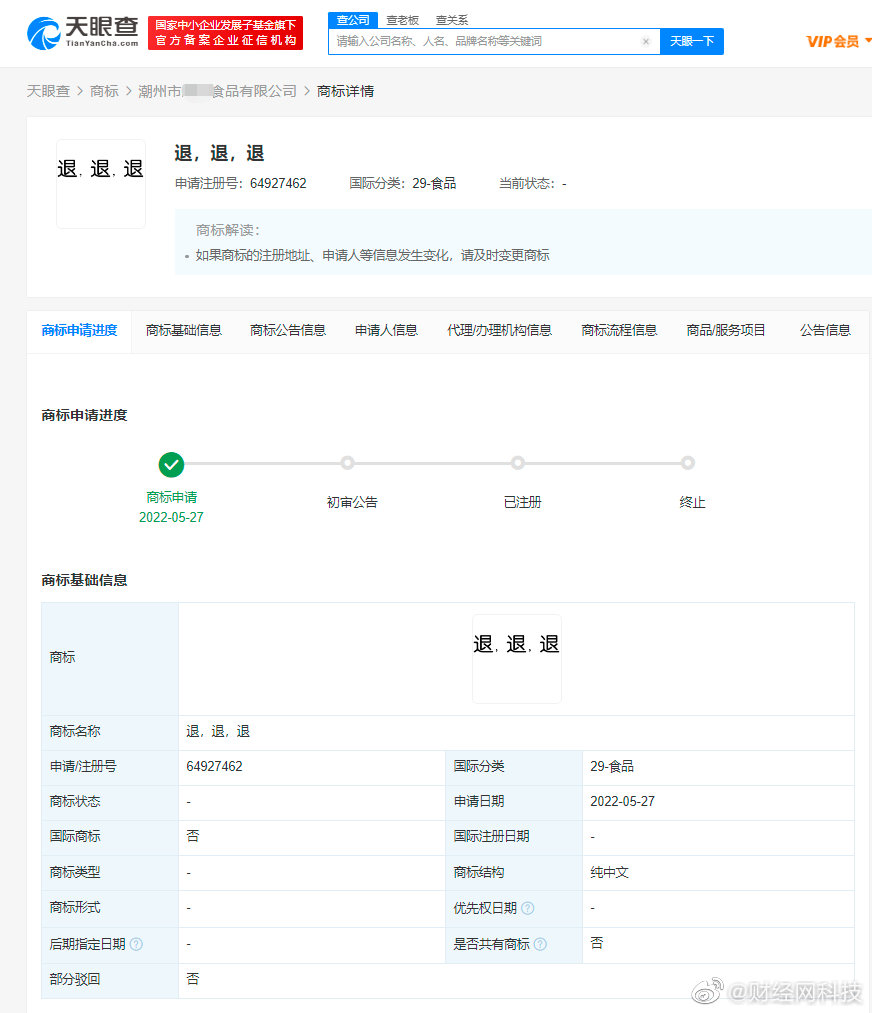Click the 初审公告 progress step circle
872x1013 pixels.
(348, 463)
